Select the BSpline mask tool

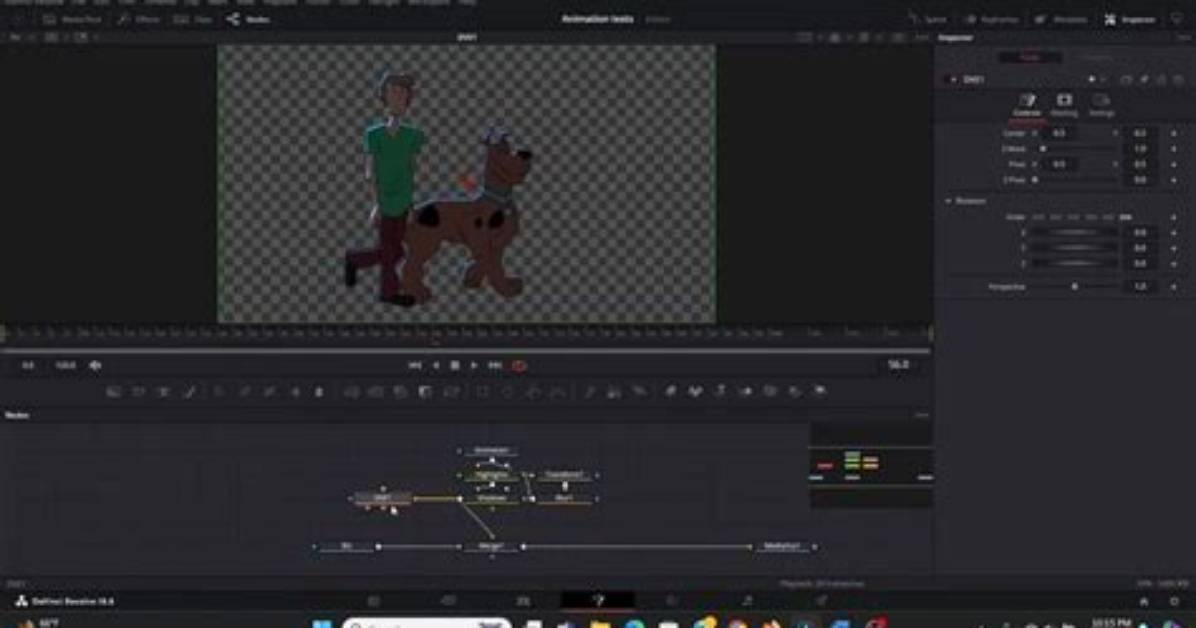(x=559, y=391)
